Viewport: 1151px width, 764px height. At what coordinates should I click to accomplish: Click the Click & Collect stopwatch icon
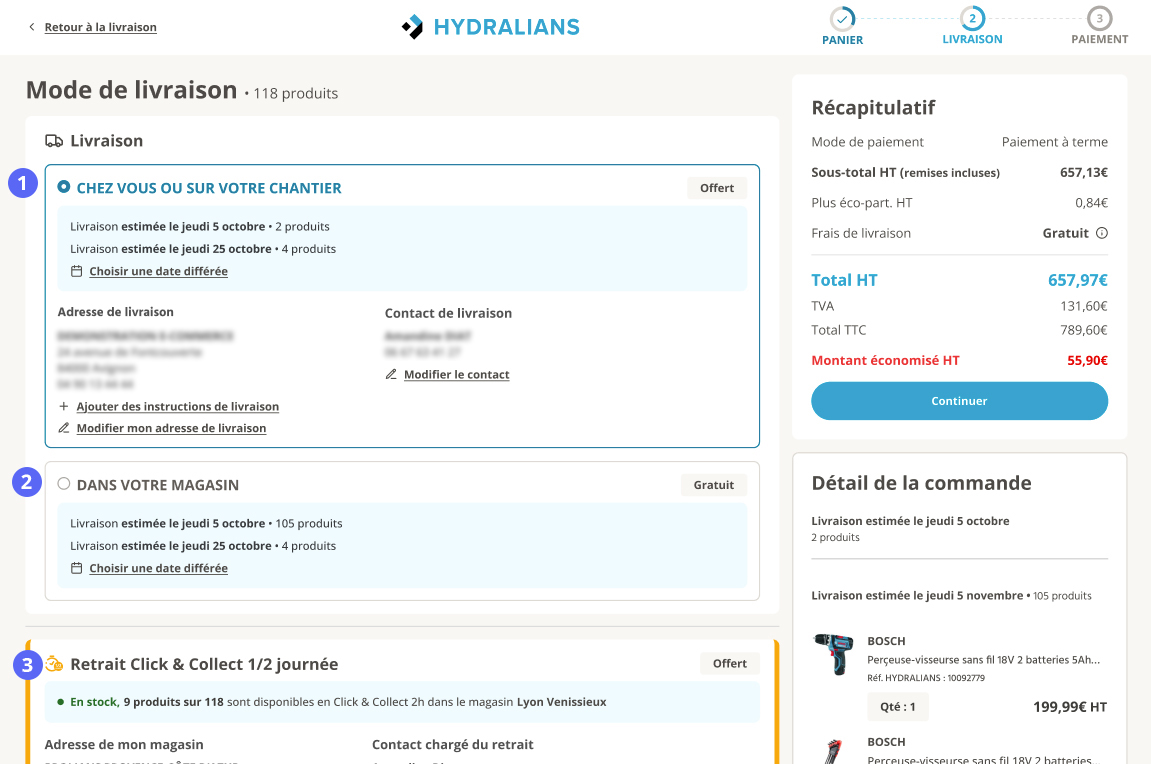pyautogui.click(x=54, y=664)
